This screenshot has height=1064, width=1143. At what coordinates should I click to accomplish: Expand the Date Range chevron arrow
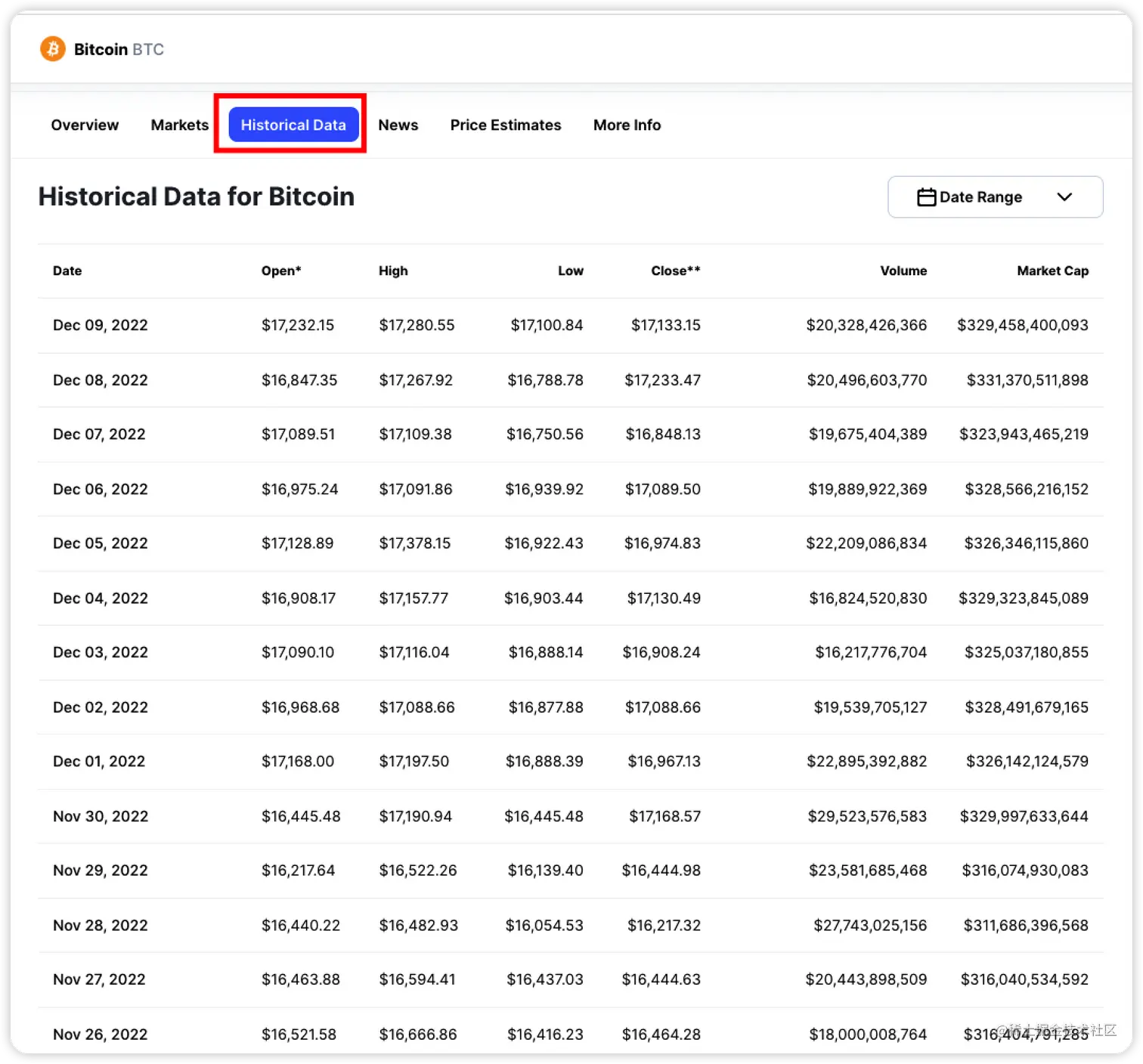(1064, 197)
